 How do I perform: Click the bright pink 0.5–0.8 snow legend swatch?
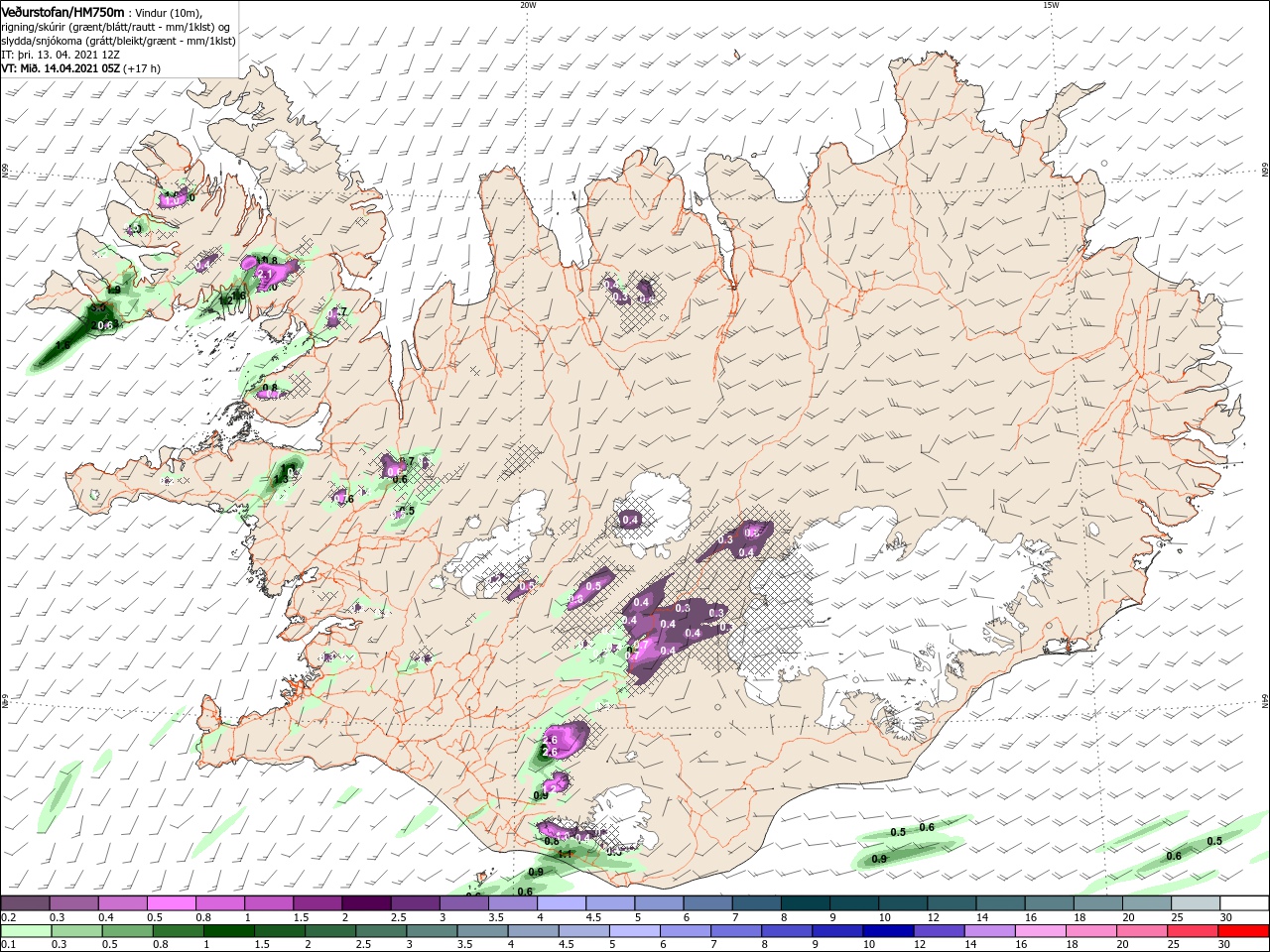(173, 903)
